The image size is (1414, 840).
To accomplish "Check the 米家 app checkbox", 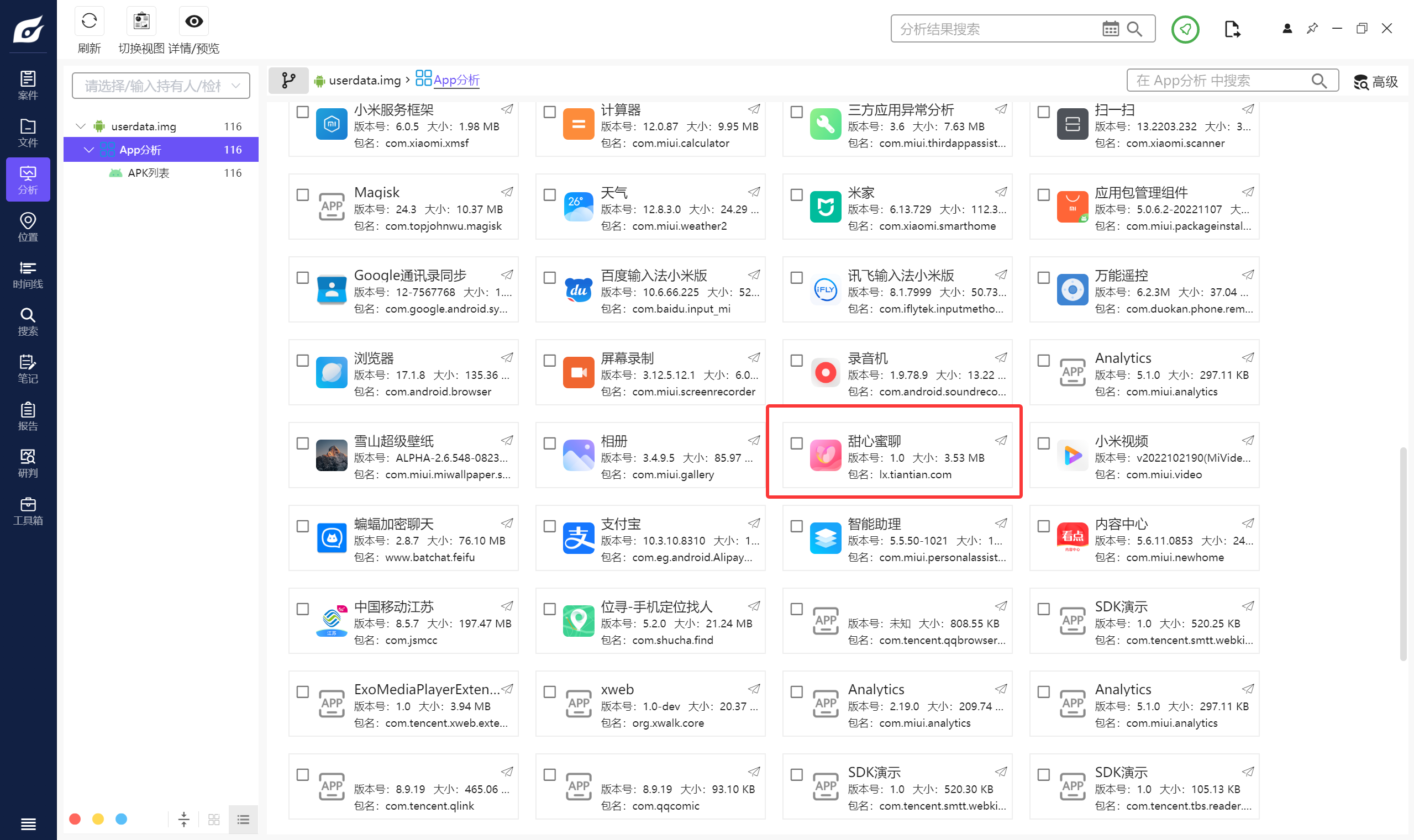I will point(796,195).
